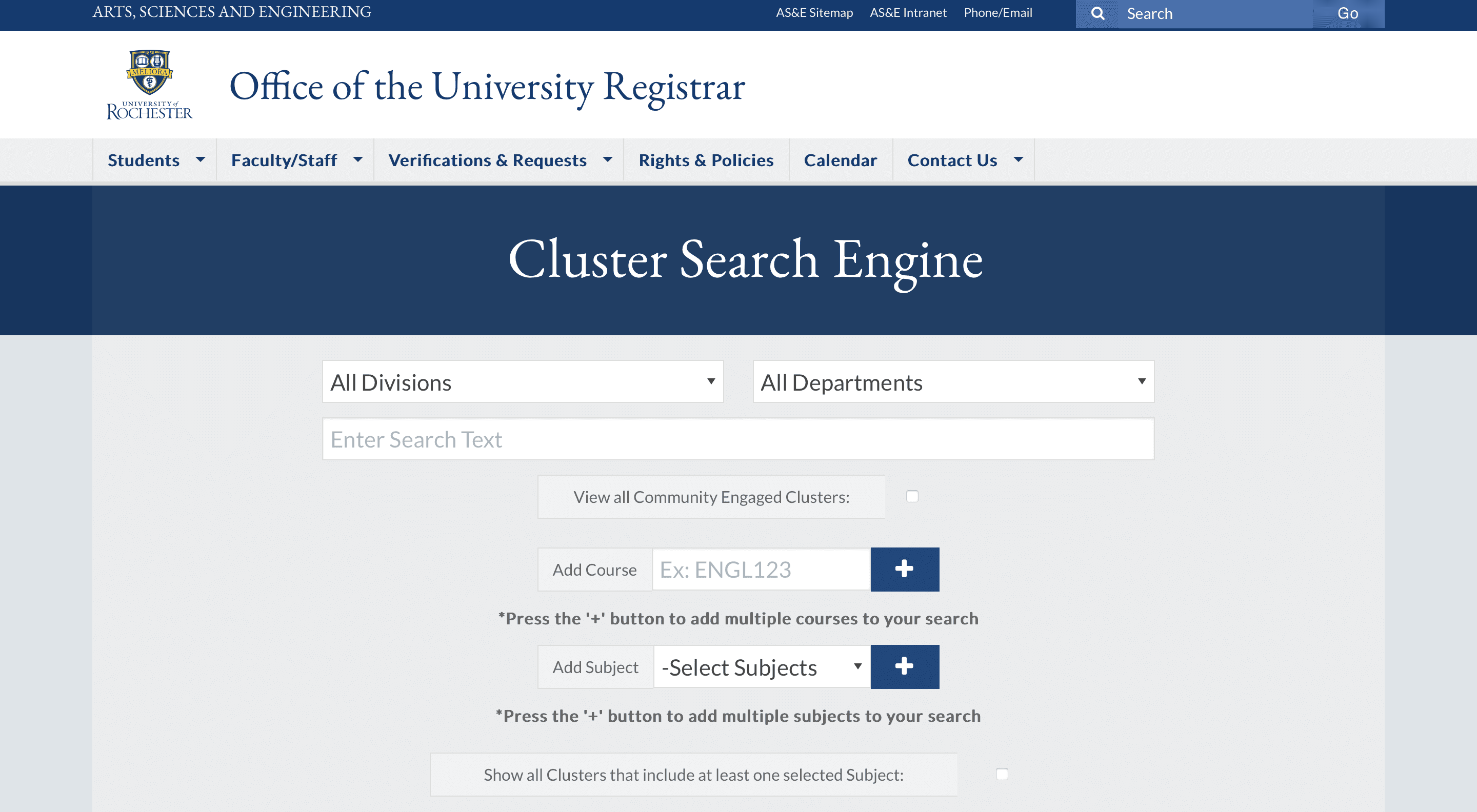1477x812 pixels.
Task: Click the Go search button
Action: point(1347,13)
